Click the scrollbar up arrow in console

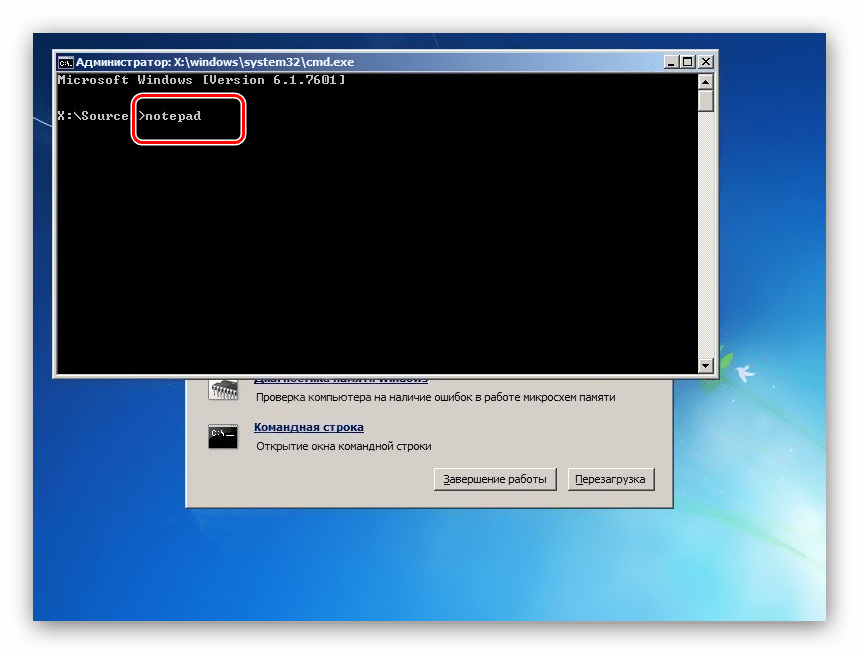point(706,80)
